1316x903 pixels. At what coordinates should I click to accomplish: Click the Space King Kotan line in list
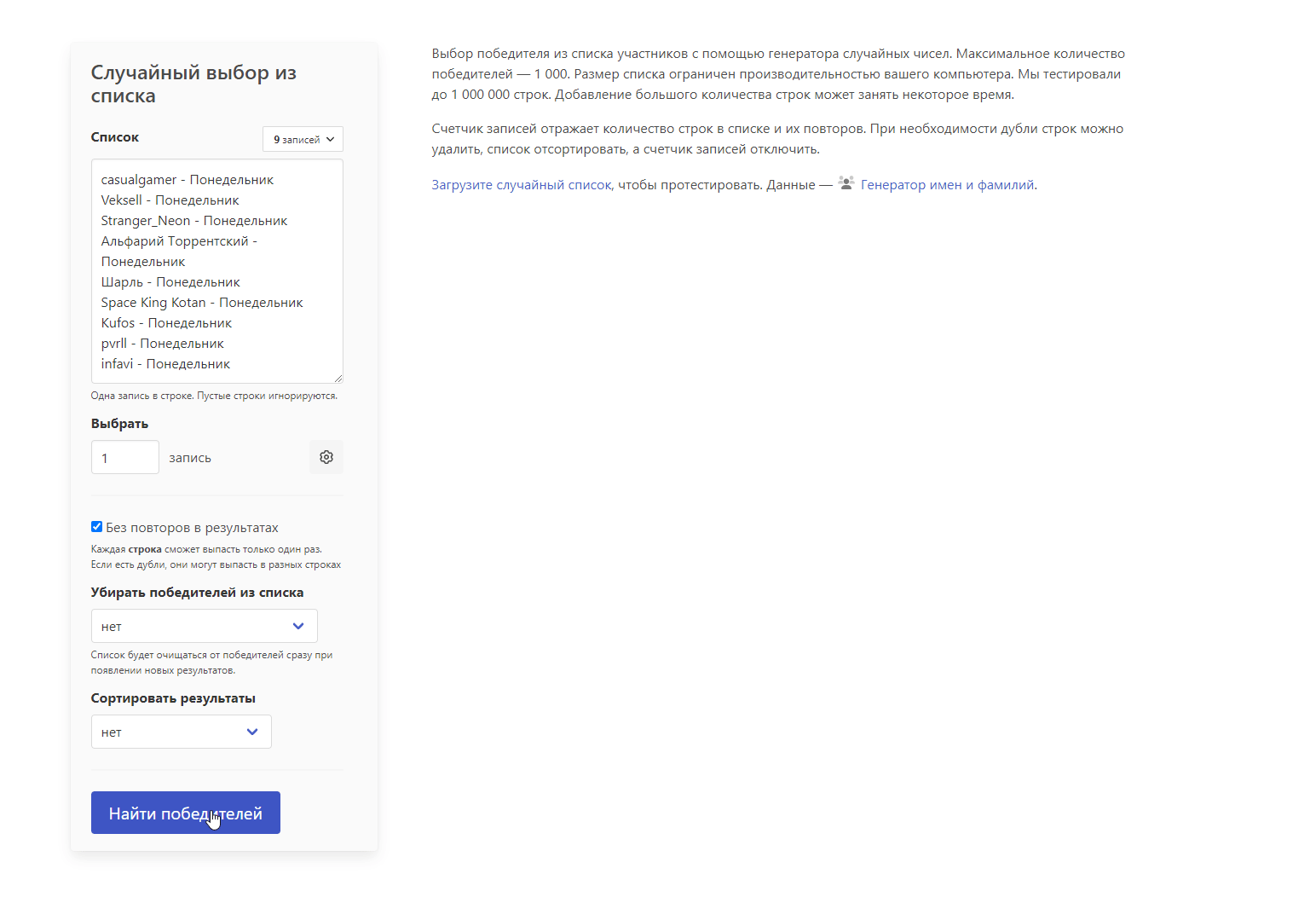202,303
